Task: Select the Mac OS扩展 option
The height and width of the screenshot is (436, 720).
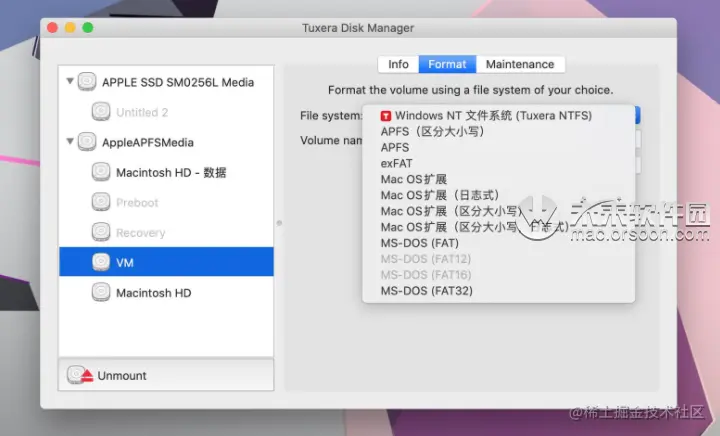Action: (x=498, y=179)
